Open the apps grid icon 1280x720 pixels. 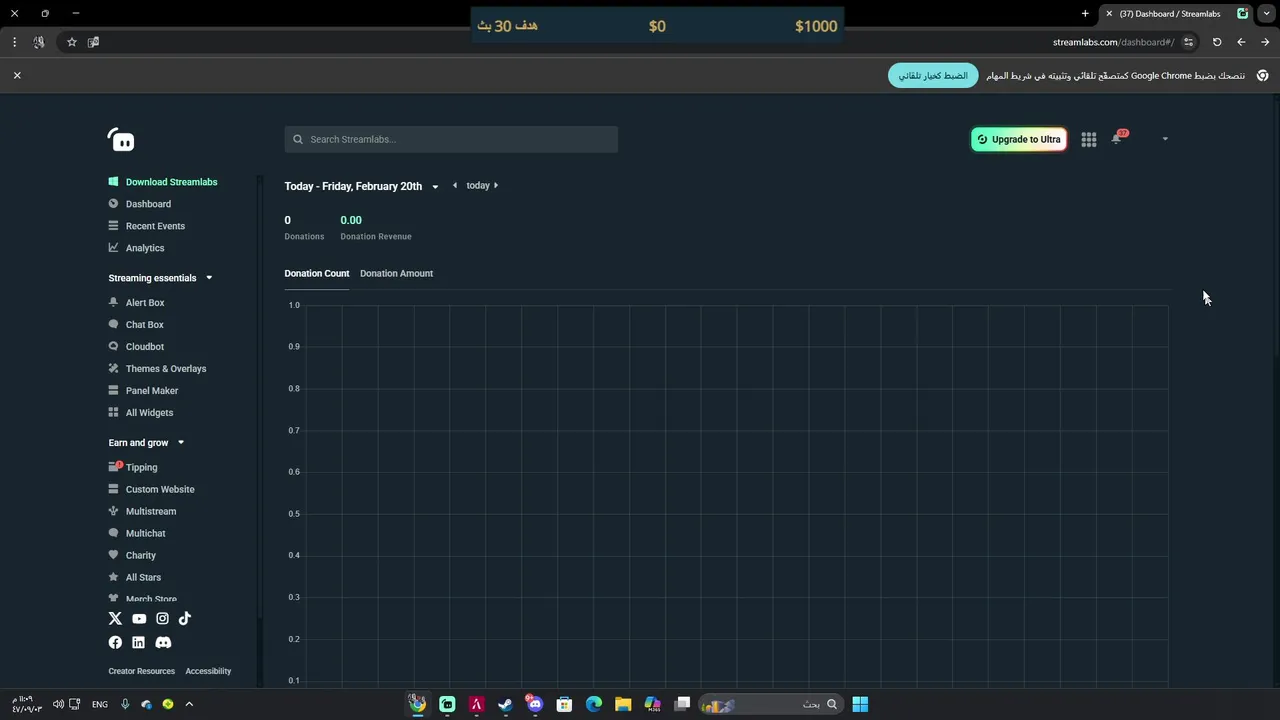[1089, 140]
